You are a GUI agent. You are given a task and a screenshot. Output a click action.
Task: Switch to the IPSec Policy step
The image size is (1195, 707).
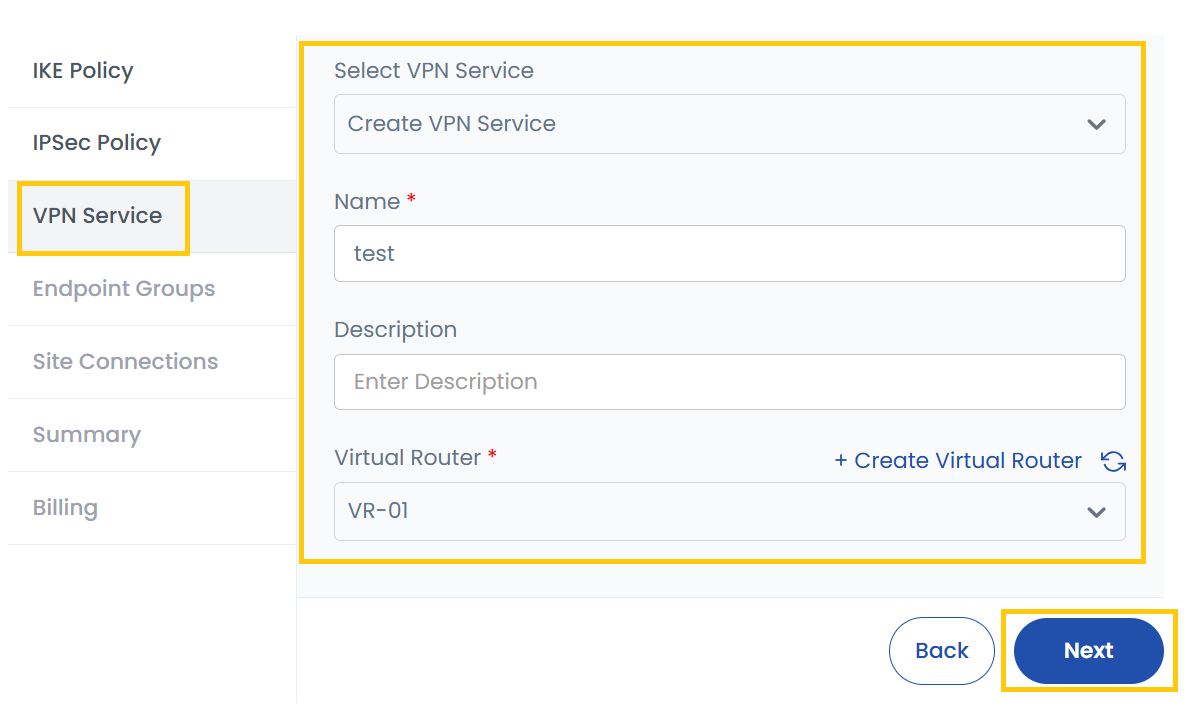click(96, 143)
